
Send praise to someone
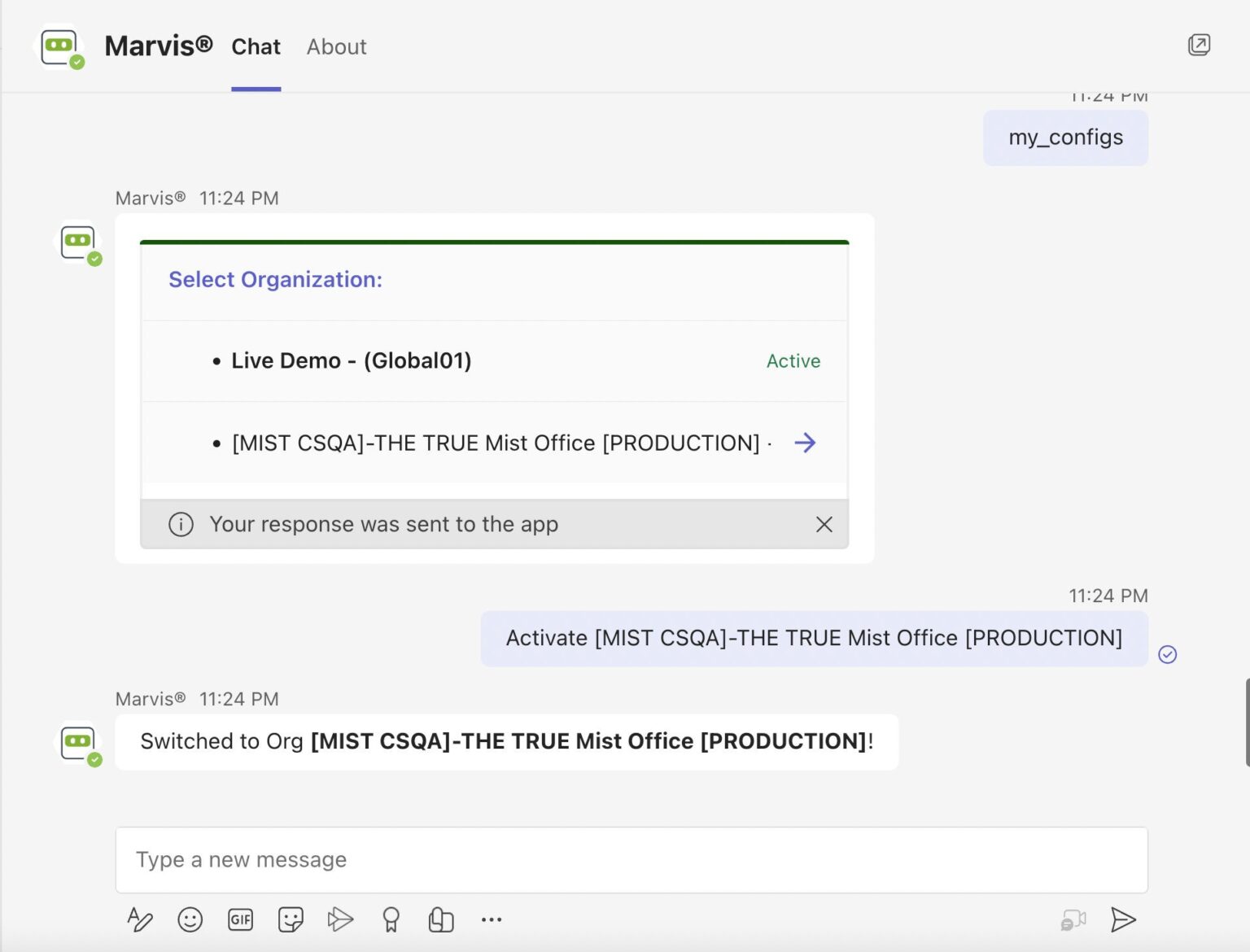pos(390,919)
